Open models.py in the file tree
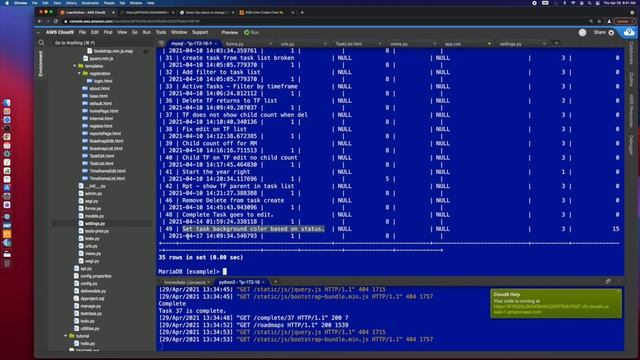 click(94, 216)
